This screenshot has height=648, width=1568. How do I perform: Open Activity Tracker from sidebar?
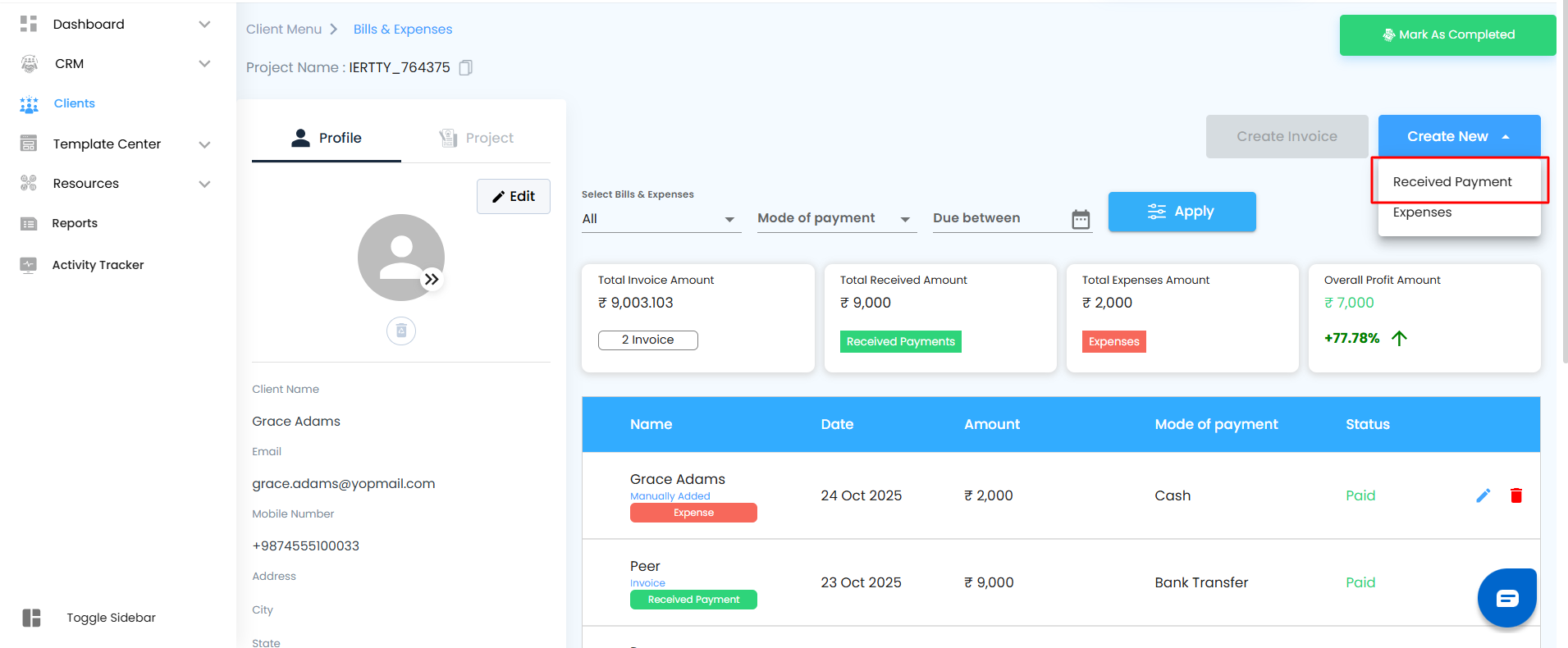98,265
